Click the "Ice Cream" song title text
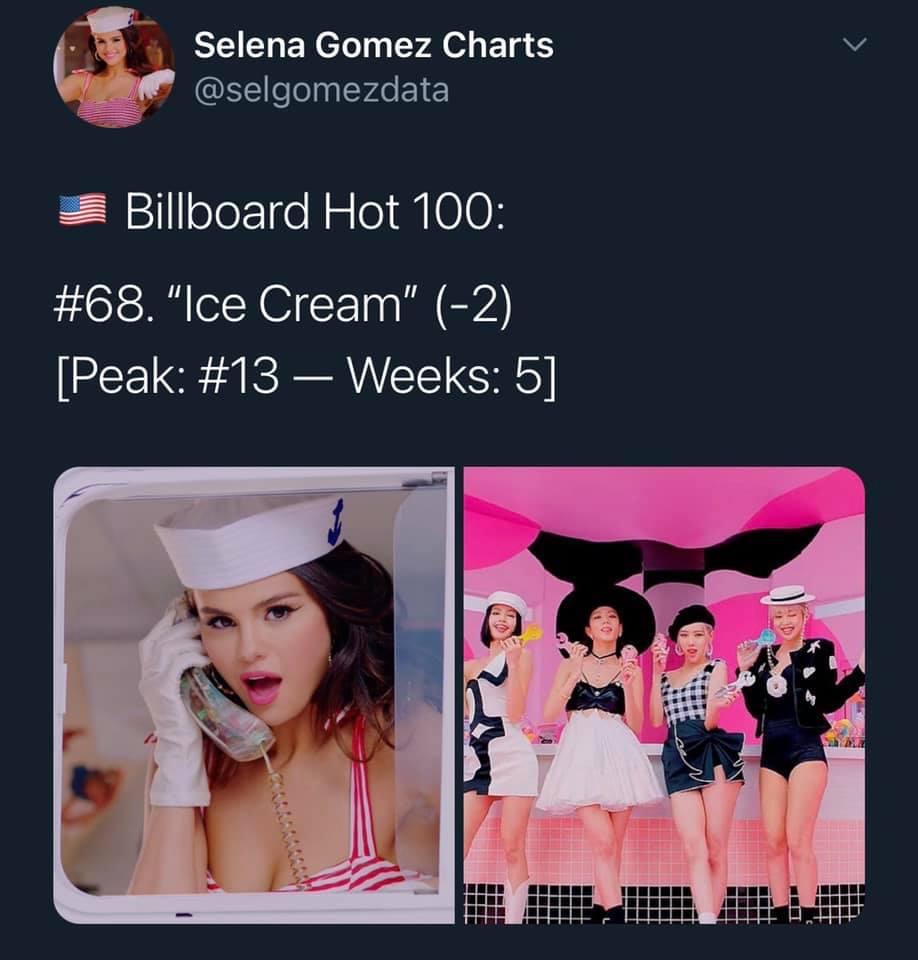Screen dimensions: 918x960 tap(292, 304)
